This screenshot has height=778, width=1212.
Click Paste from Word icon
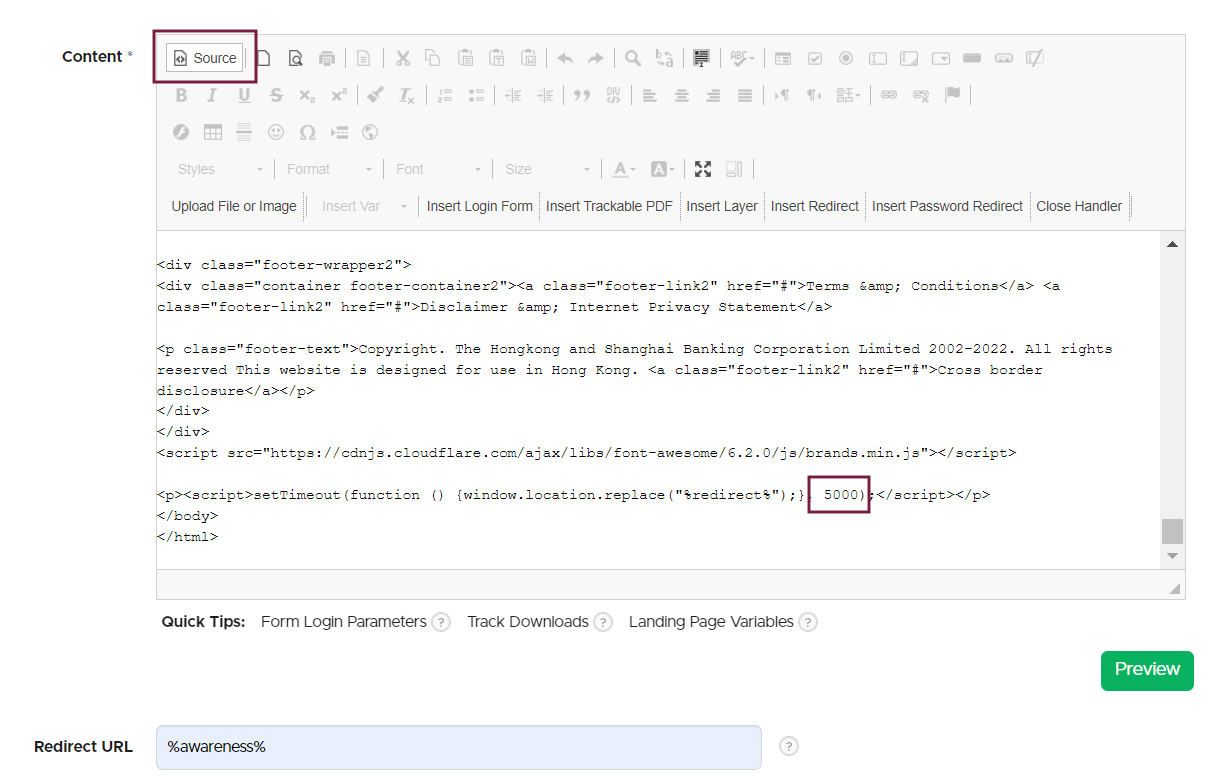pyautogui.click(x=529, y=58)
